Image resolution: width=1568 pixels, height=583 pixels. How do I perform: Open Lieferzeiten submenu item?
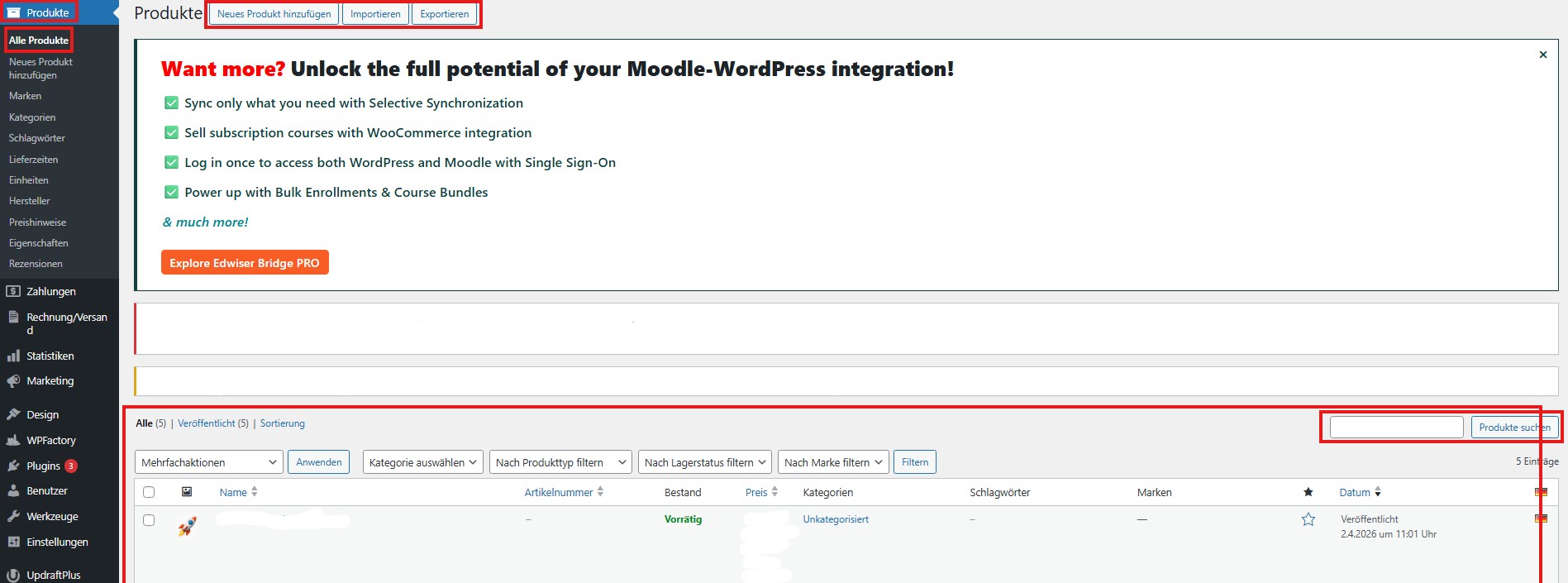[33, 159]
